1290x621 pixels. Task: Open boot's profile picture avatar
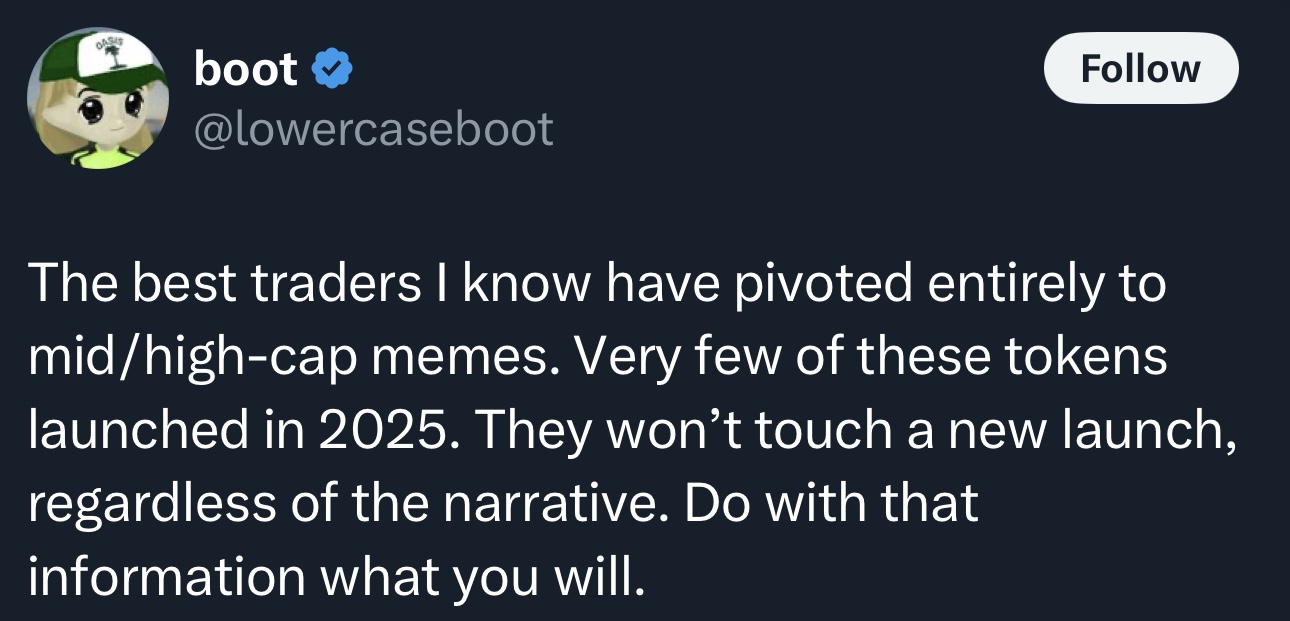click(97, 98)
